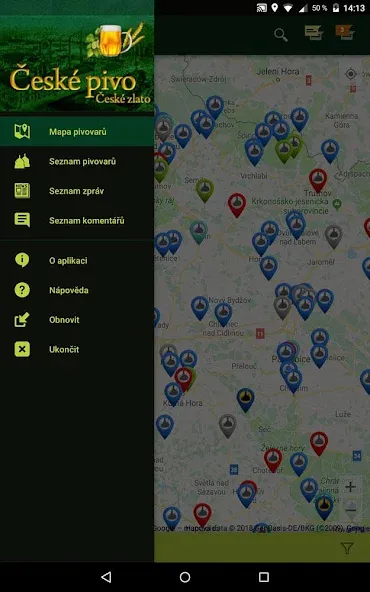
Task: Click the speech bubble icon for Seznam komentářů
Action: 22,220
